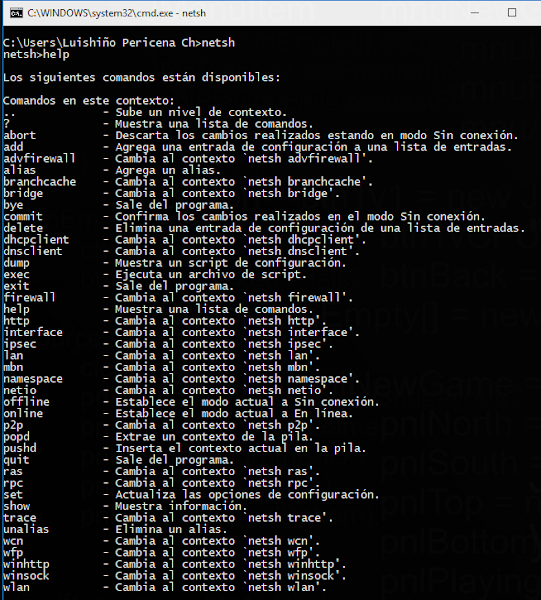Click the 'wlan' command at the bottom
Image resolution: width=541 pixels, height=600 pixels.
(x=16, y=587)
